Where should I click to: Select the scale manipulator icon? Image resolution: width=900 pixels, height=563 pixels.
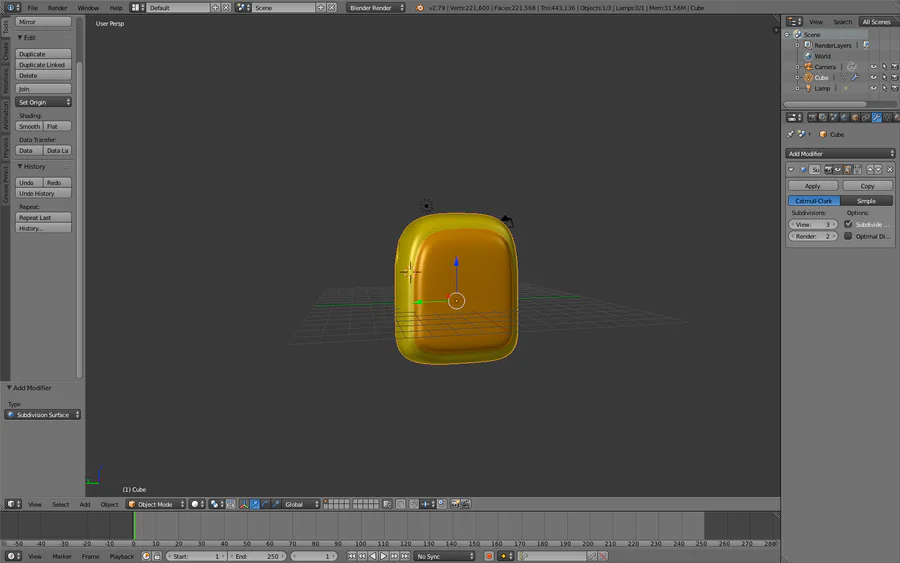click(x=276, y=504)
